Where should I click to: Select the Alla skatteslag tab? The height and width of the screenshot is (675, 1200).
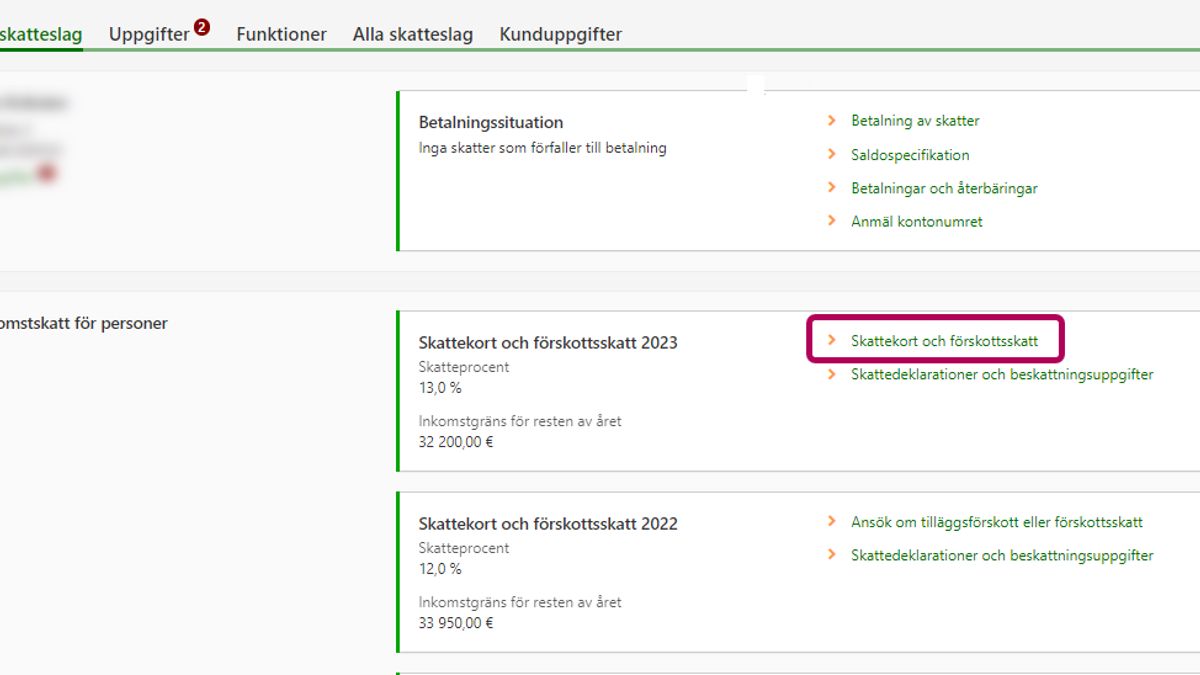[412, 34]
